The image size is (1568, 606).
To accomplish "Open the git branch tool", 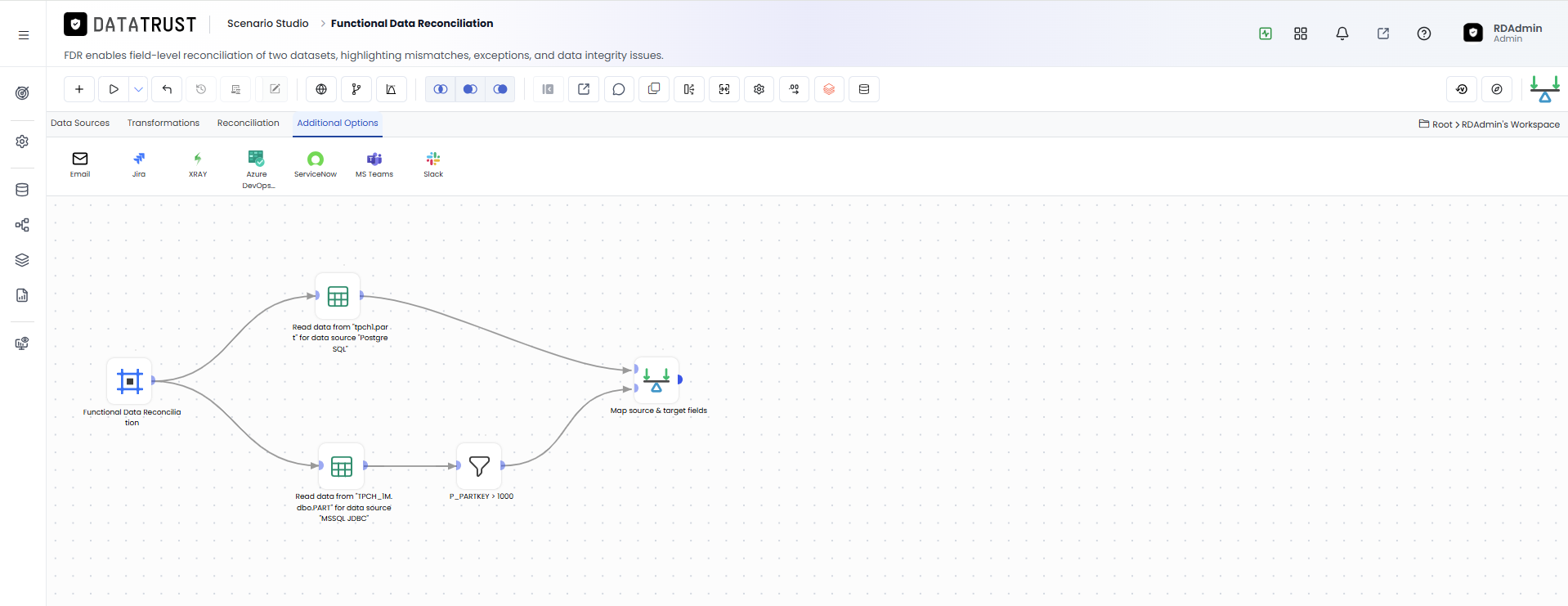I will click(356, 89).
